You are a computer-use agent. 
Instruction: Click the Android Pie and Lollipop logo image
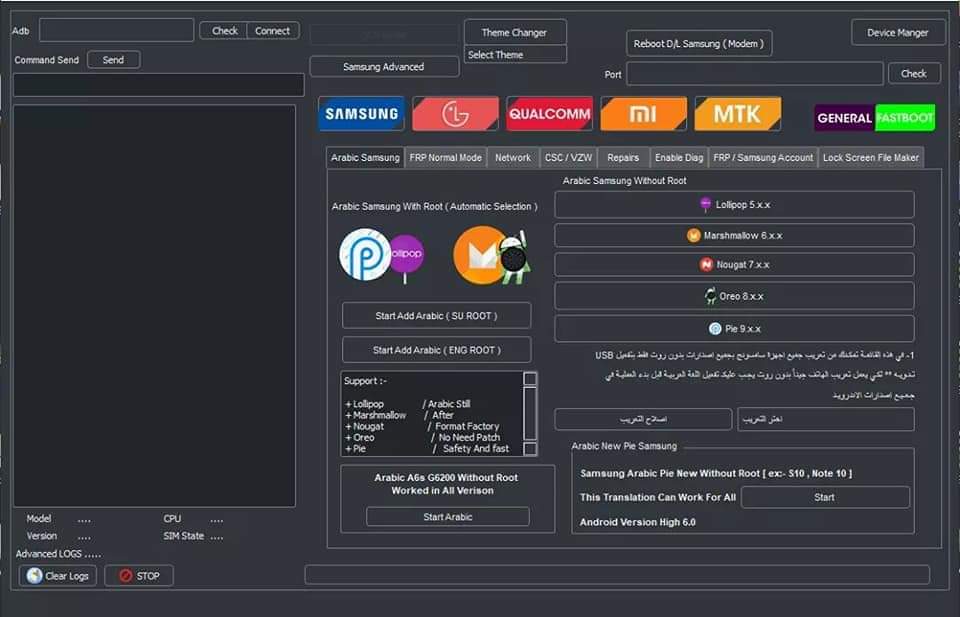coord(381,255)
